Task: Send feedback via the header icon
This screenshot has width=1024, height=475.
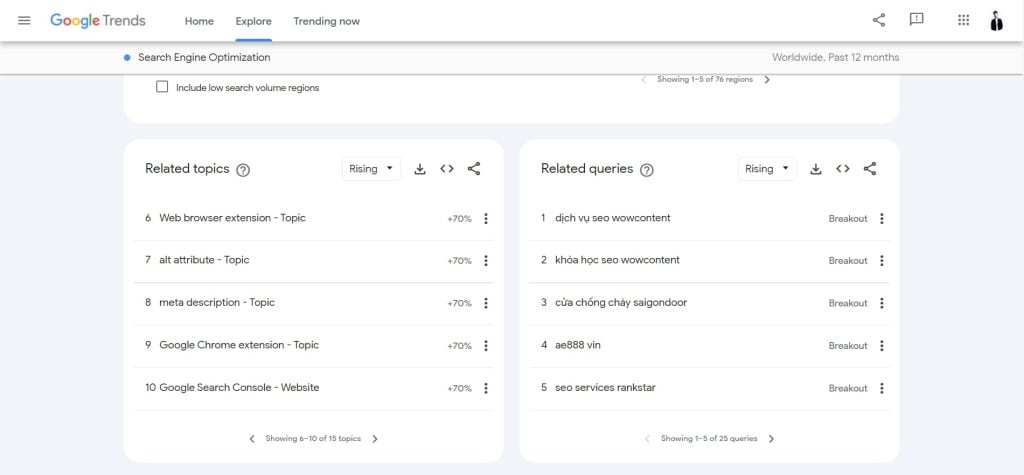Action: [x=916, y=20]
